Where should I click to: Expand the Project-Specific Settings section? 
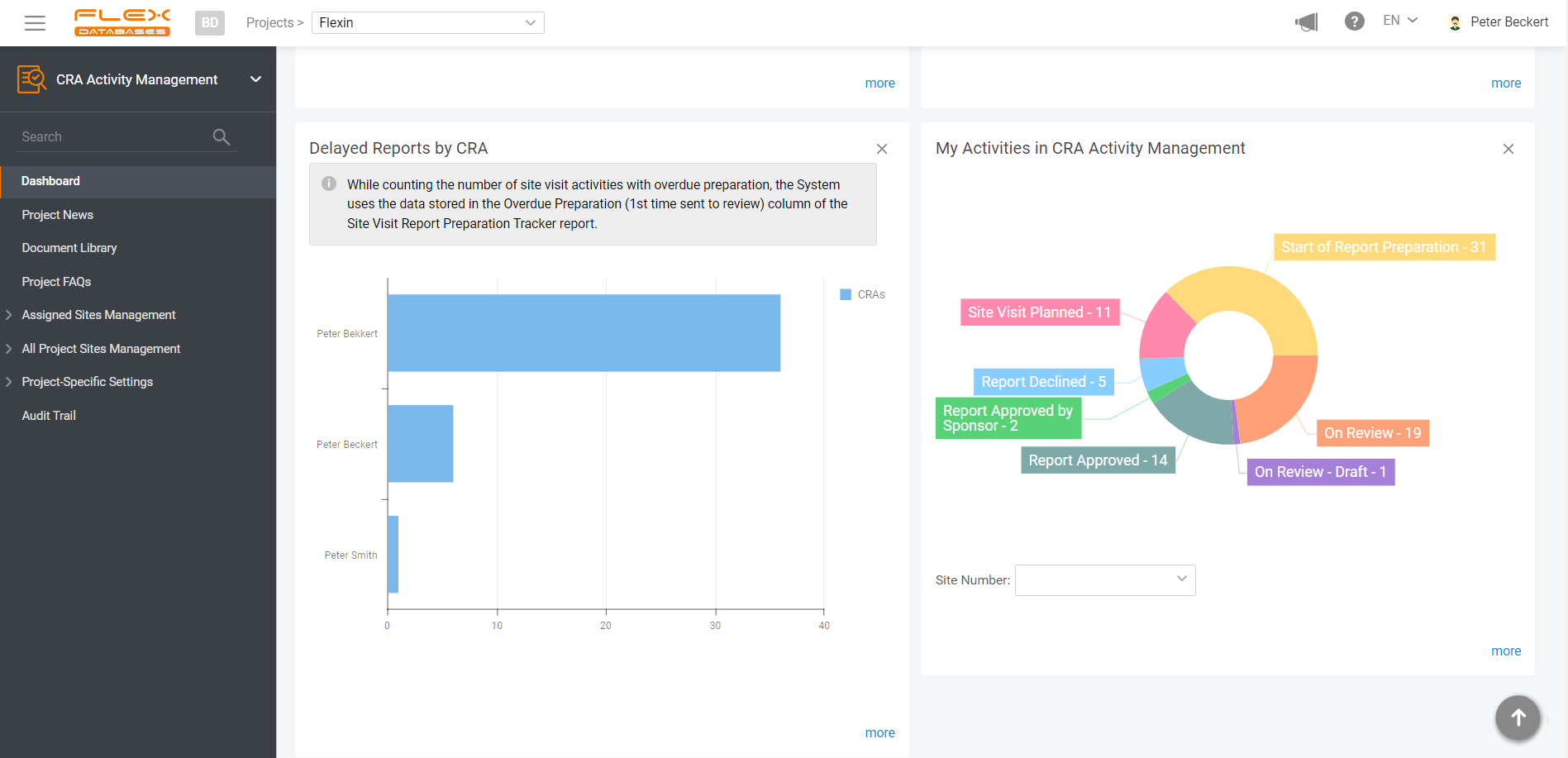tap(87, 382)
